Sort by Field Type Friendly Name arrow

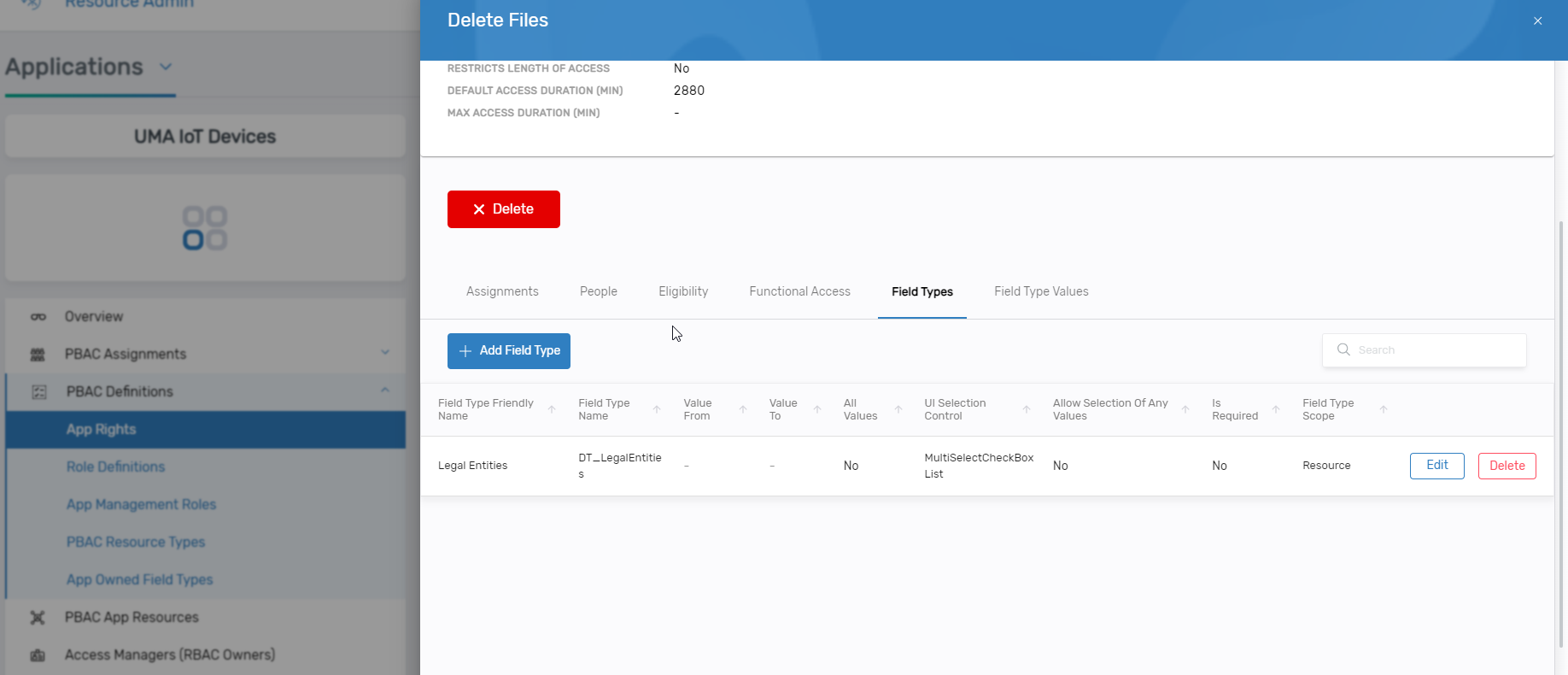tap(552, 409)
